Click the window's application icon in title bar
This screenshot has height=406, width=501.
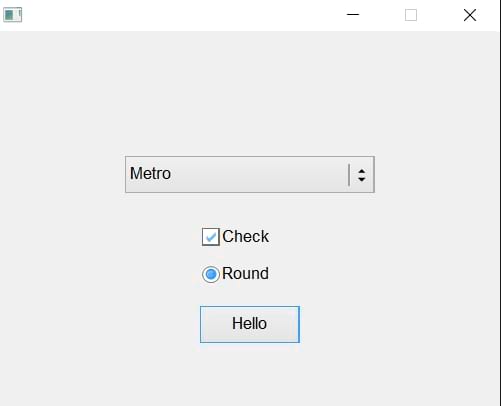click(x=13, y=15)
